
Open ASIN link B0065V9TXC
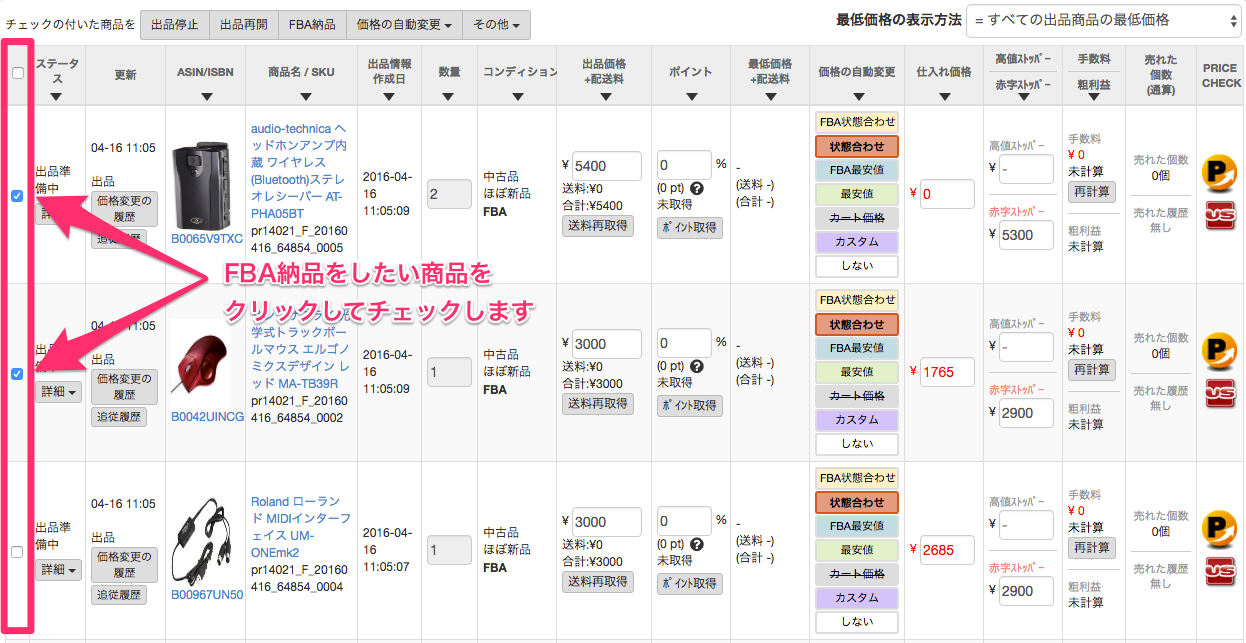pyautogui.click(x=206, y=239)
